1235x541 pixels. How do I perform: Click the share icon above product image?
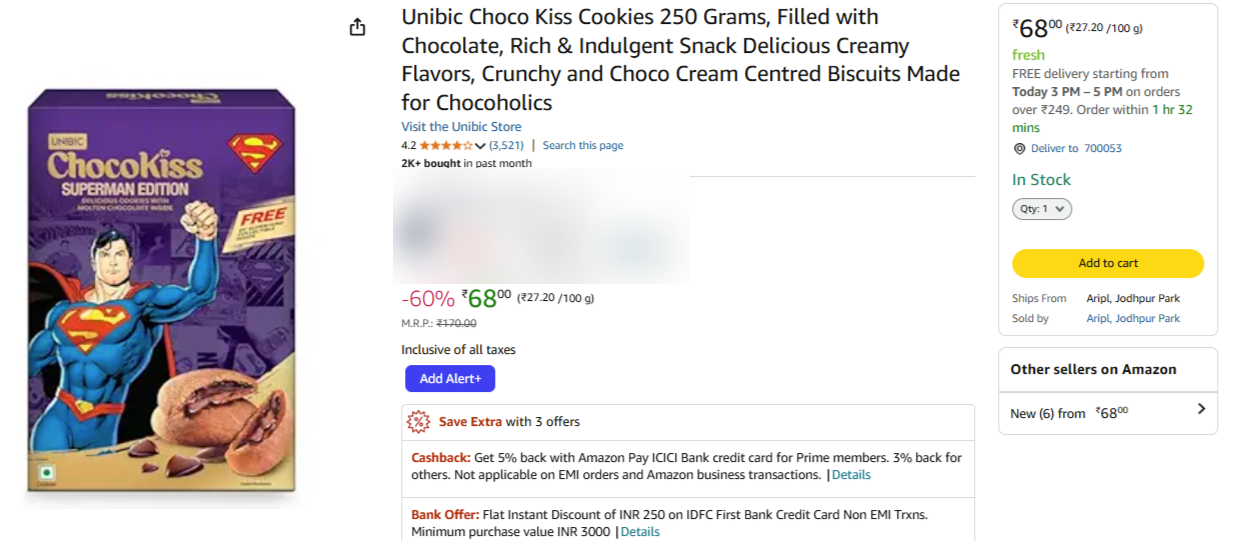click(x=357, y=28)
